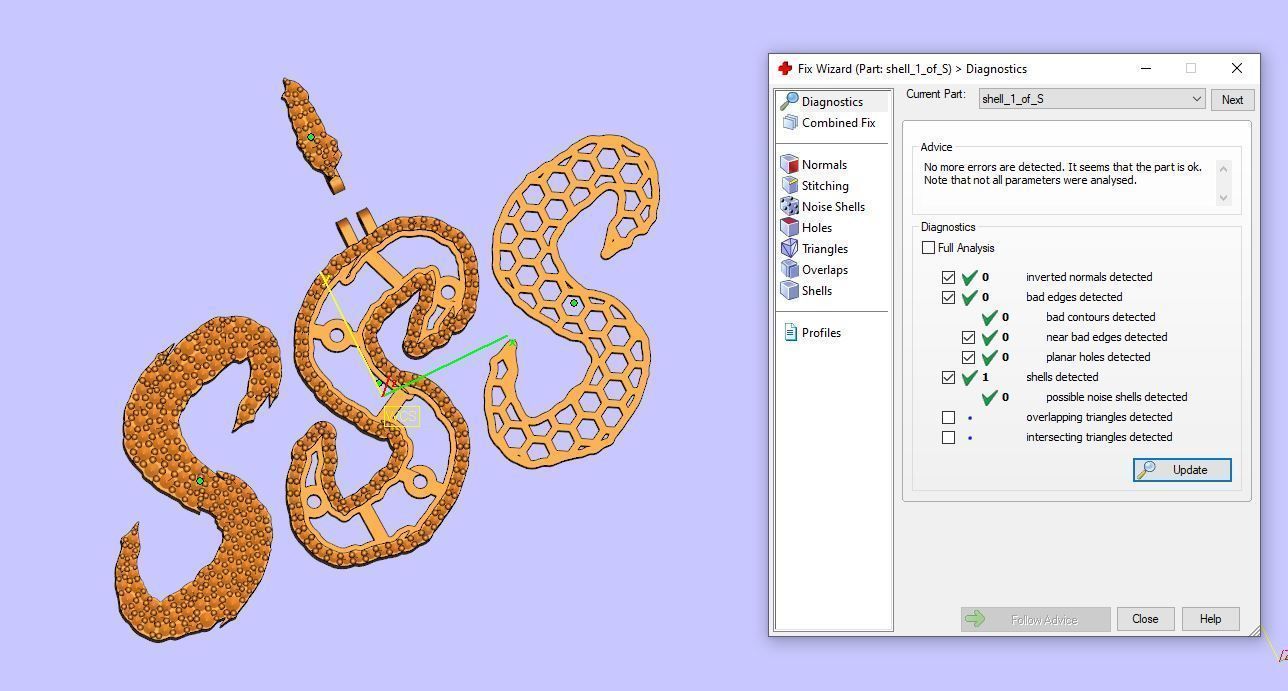Click the Noise Shells icon
Viewport: 1288px width, 691px height.
pos(789,206)
